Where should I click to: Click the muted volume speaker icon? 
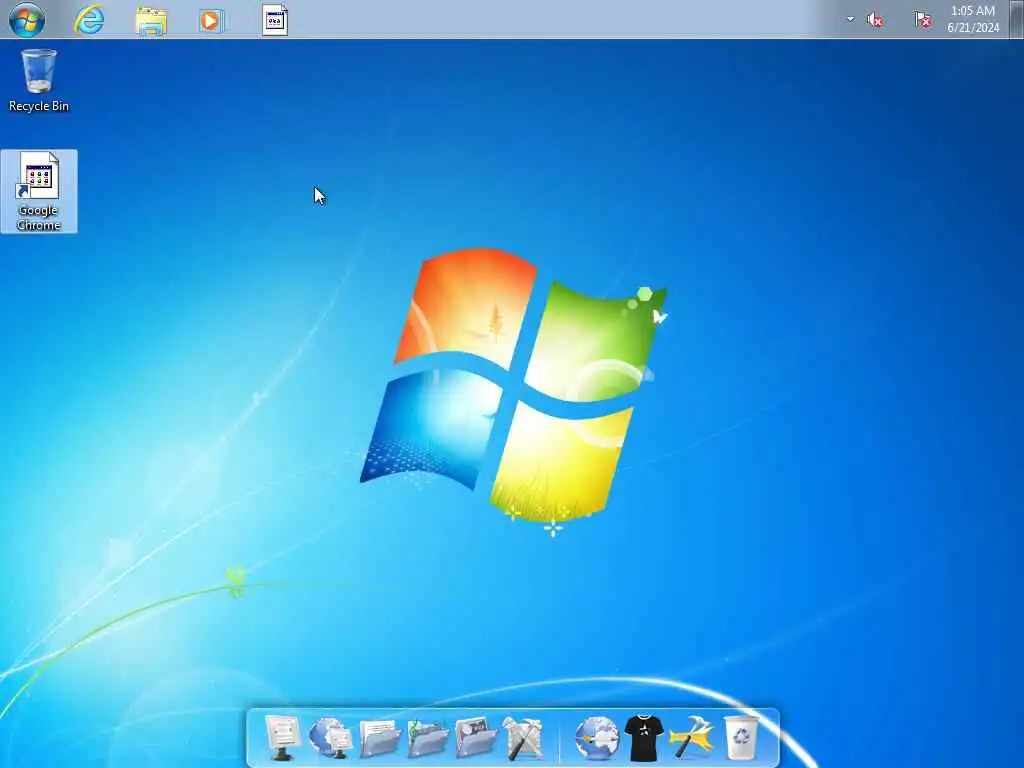pos(874,20)
